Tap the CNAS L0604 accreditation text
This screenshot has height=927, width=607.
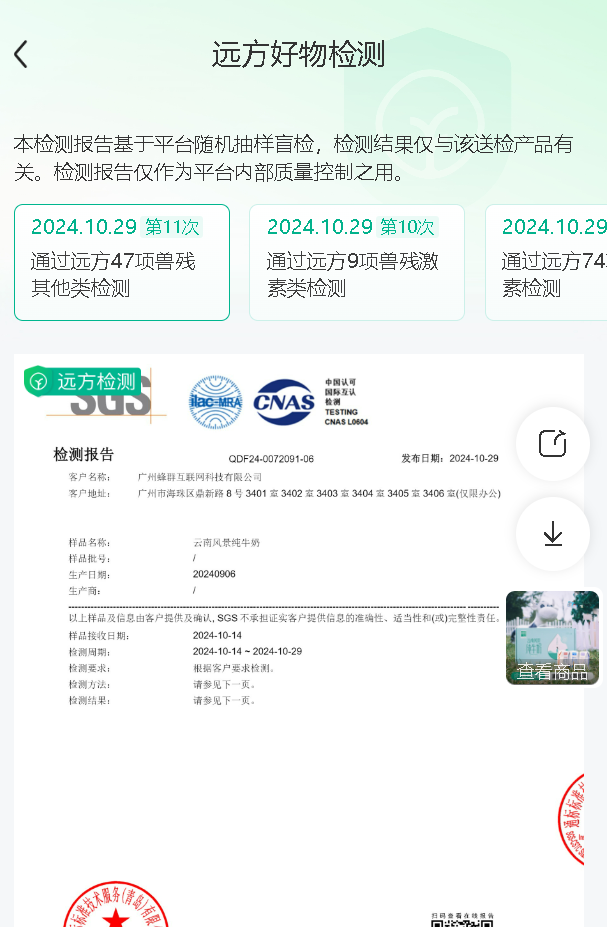(x=346, y=422)
